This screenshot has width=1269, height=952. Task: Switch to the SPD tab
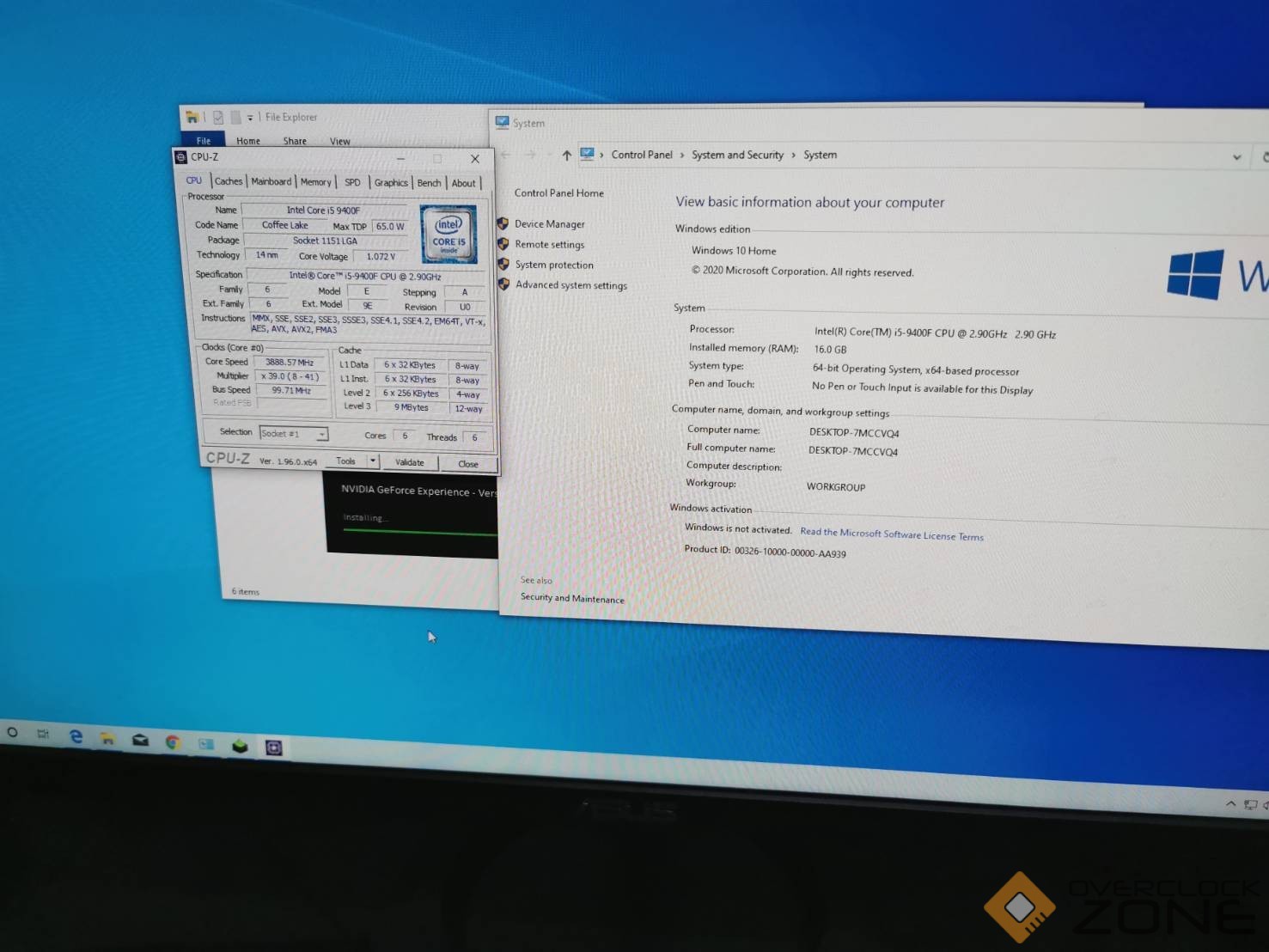pyautogui.click(x=352, y=182)
